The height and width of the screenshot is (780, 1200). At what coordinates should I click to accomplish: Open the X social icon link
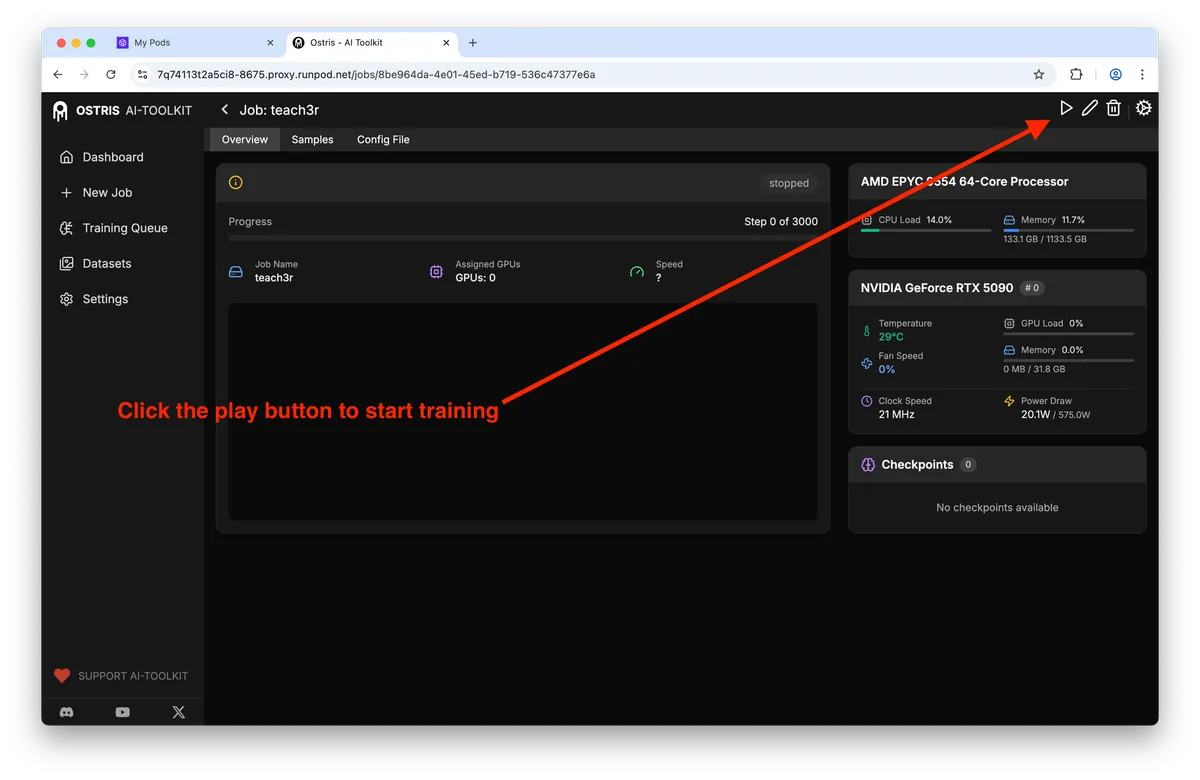point(178,712)
